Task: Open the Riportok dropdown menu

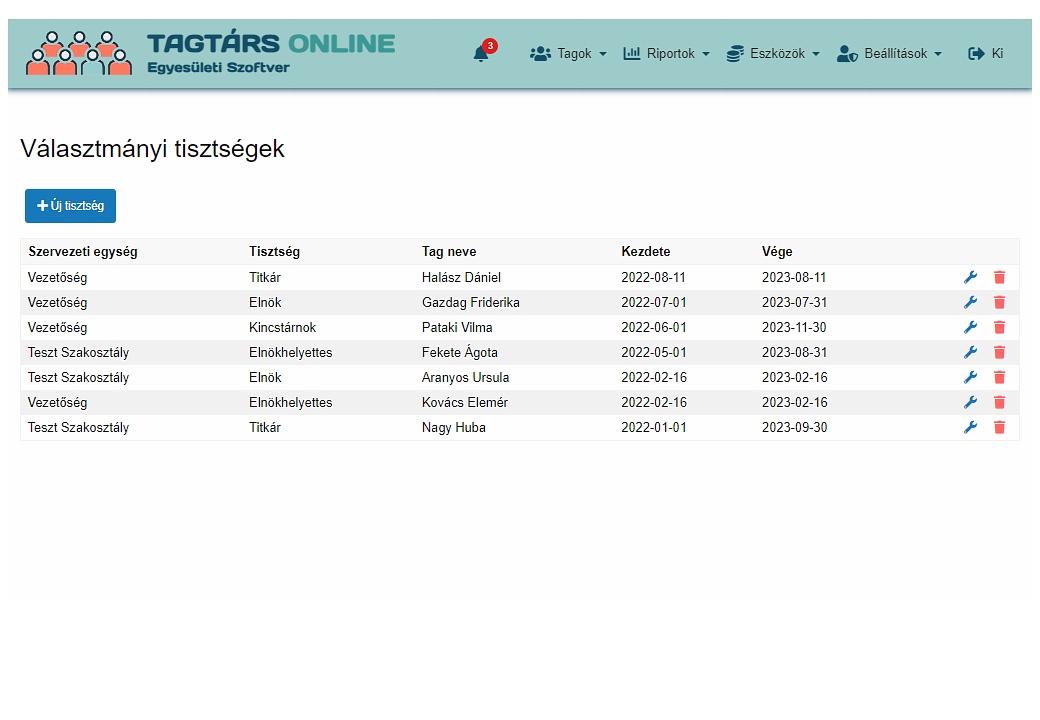Action: [667, 54]
